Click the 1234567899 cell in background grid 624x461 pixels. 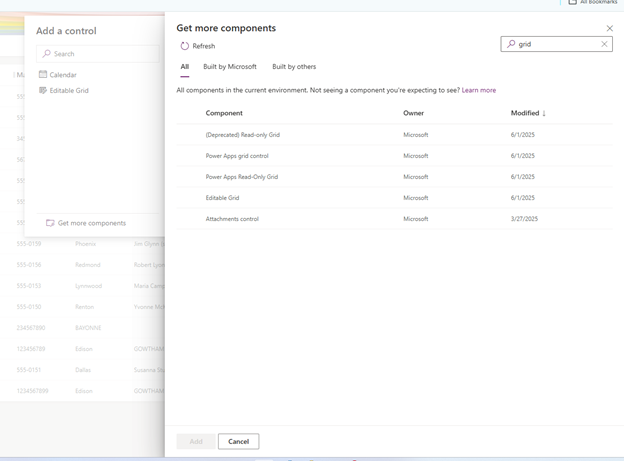click(x=32, y=391)
